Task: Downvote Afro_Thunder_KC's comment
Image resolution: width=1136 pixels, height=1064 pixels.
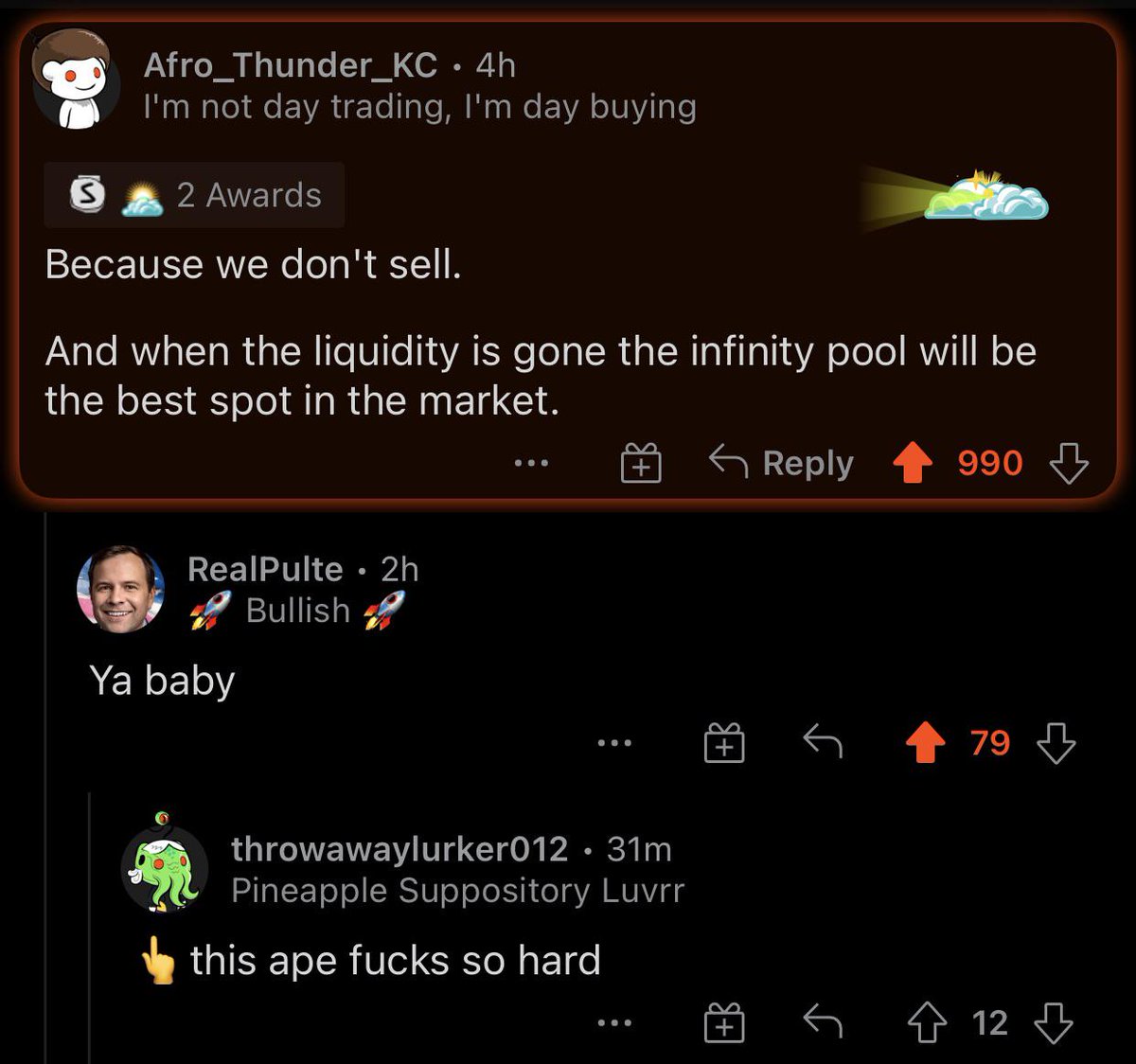Action: 1069,464
